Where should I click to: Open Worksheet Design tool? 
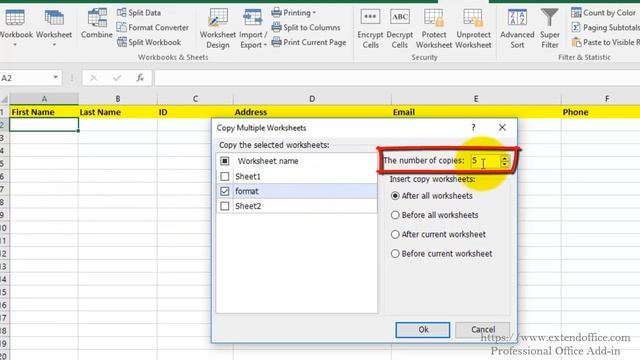[x=218, y=29]
